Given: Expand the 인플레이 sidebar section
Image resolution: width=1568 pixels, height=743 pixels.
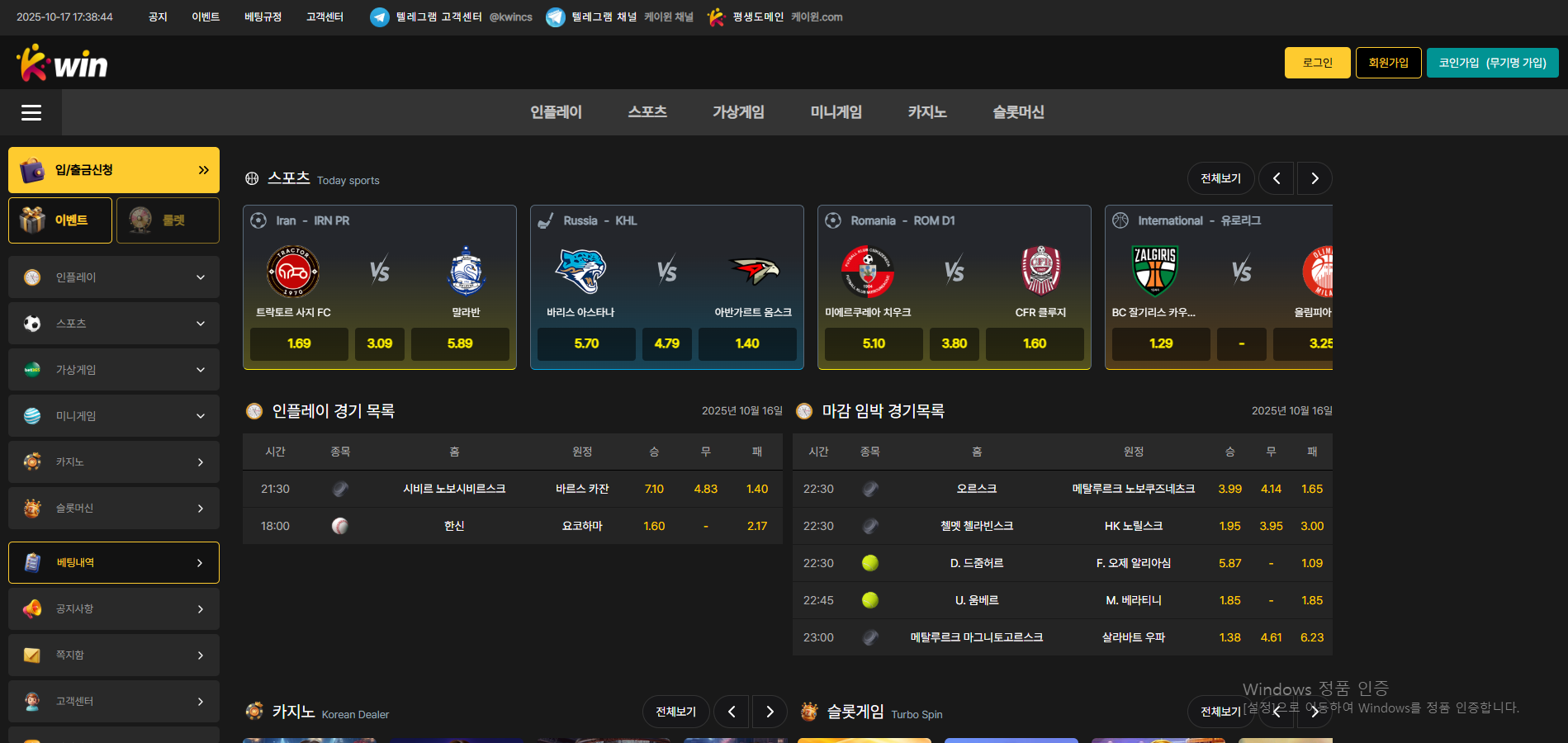Looking at the screenshot, I should click(114, 277).
